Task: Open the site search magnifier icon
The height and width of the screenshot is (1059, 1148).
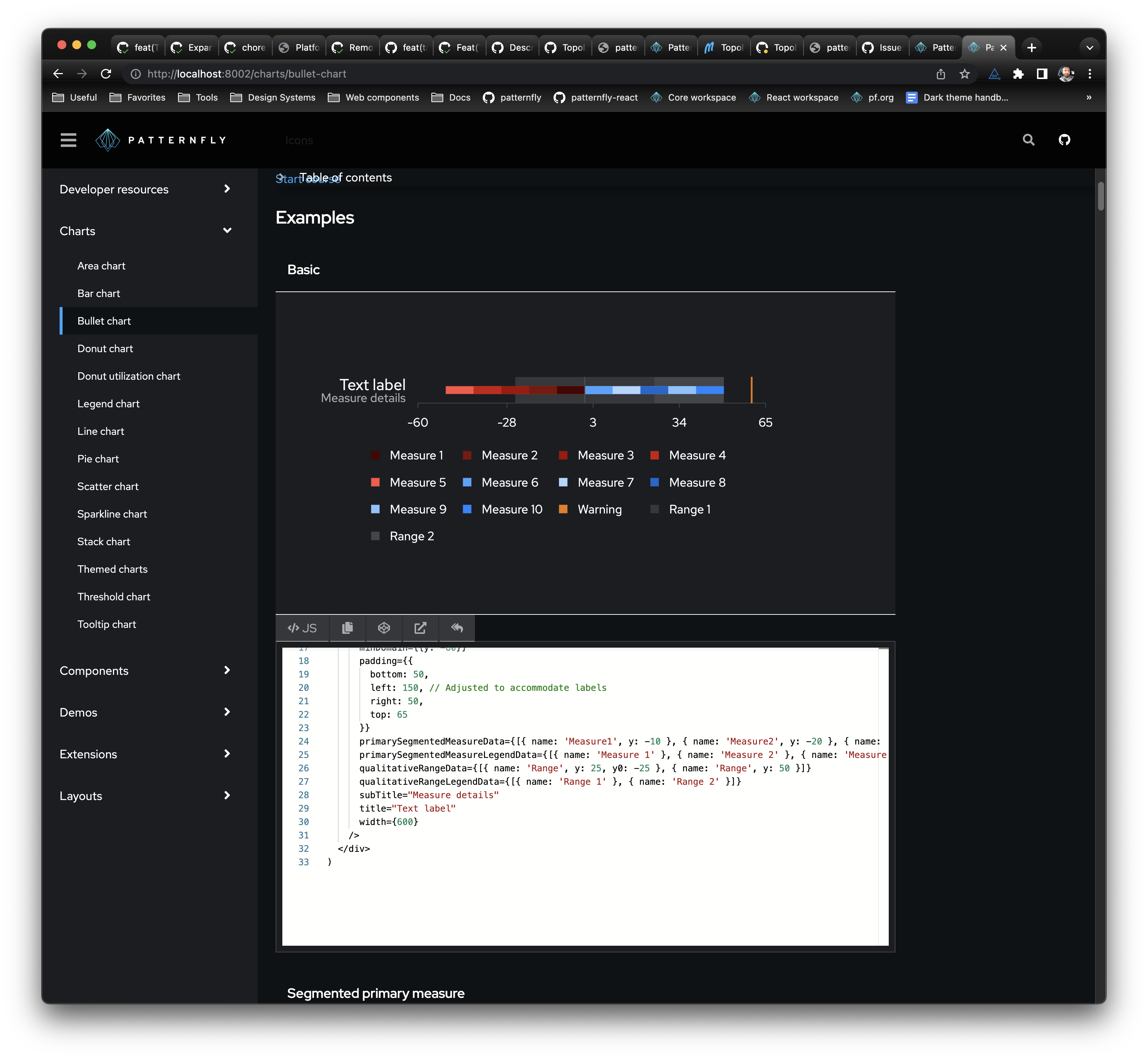Action: point(1028,140)
